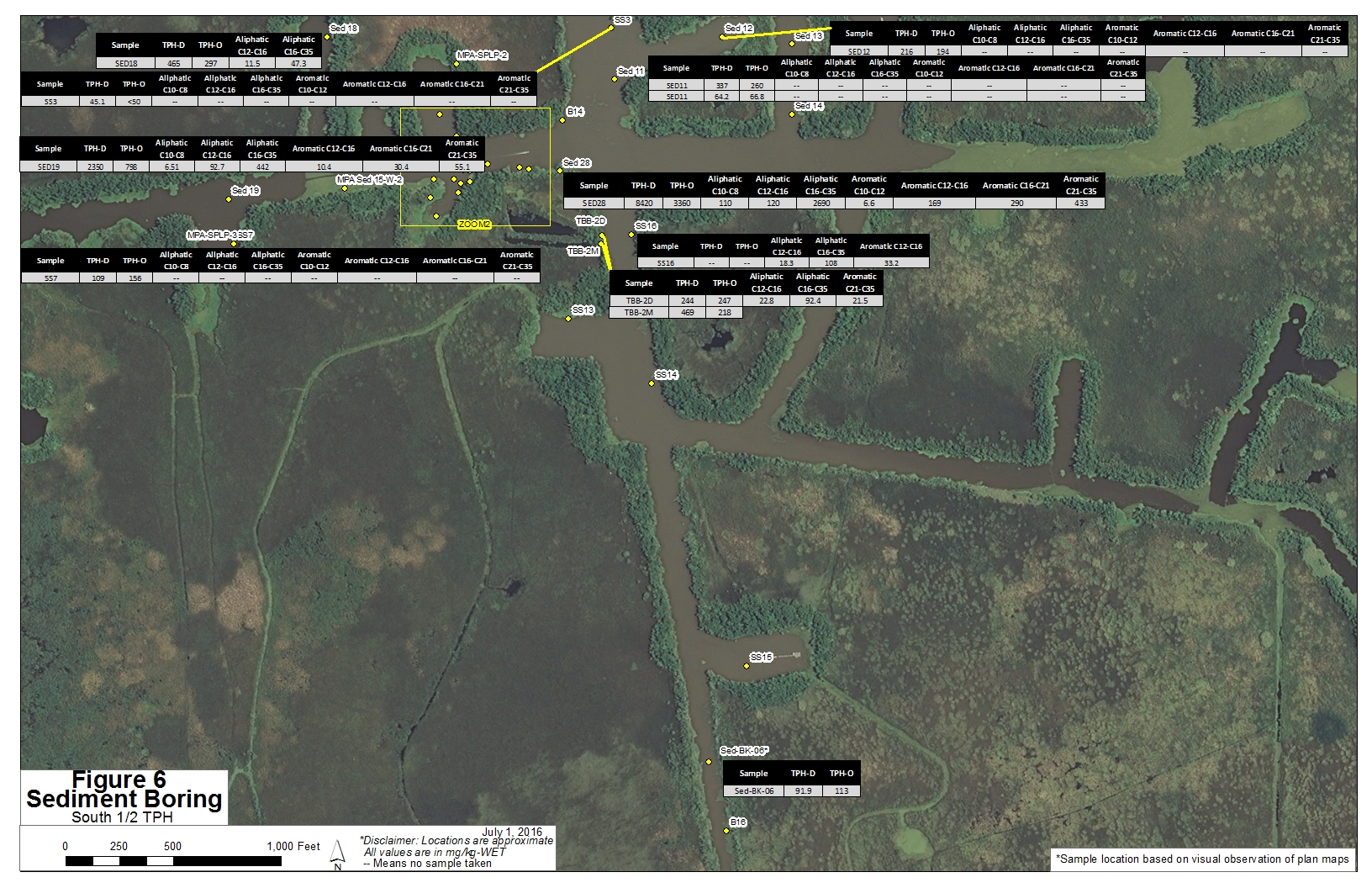This screenshot has width=1372, height=888.
Task: Click the B16 boring location marker
Action: [x=726, y=831]
